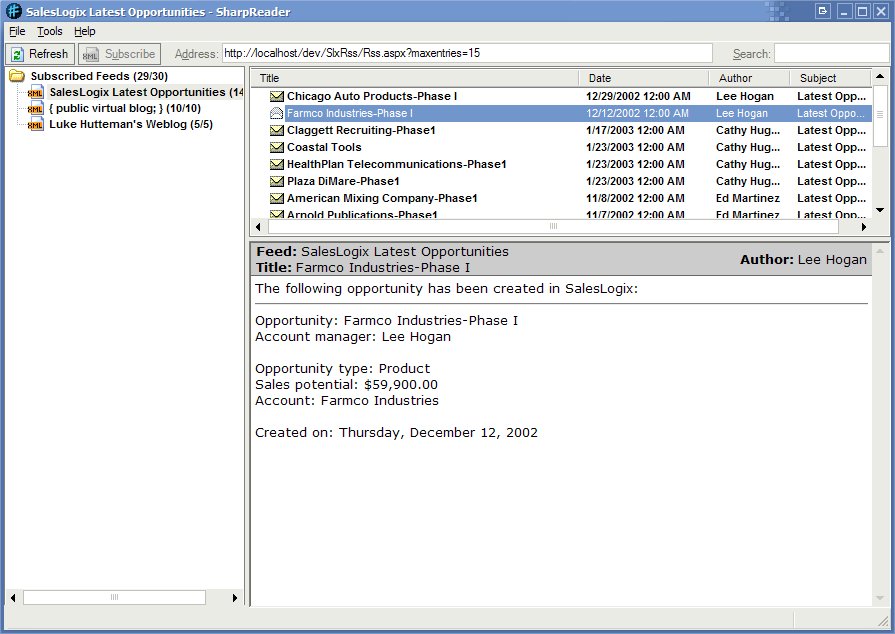
Task: Click Subject cell of Coastal Tools row
Action: click(x=831, y=147)
